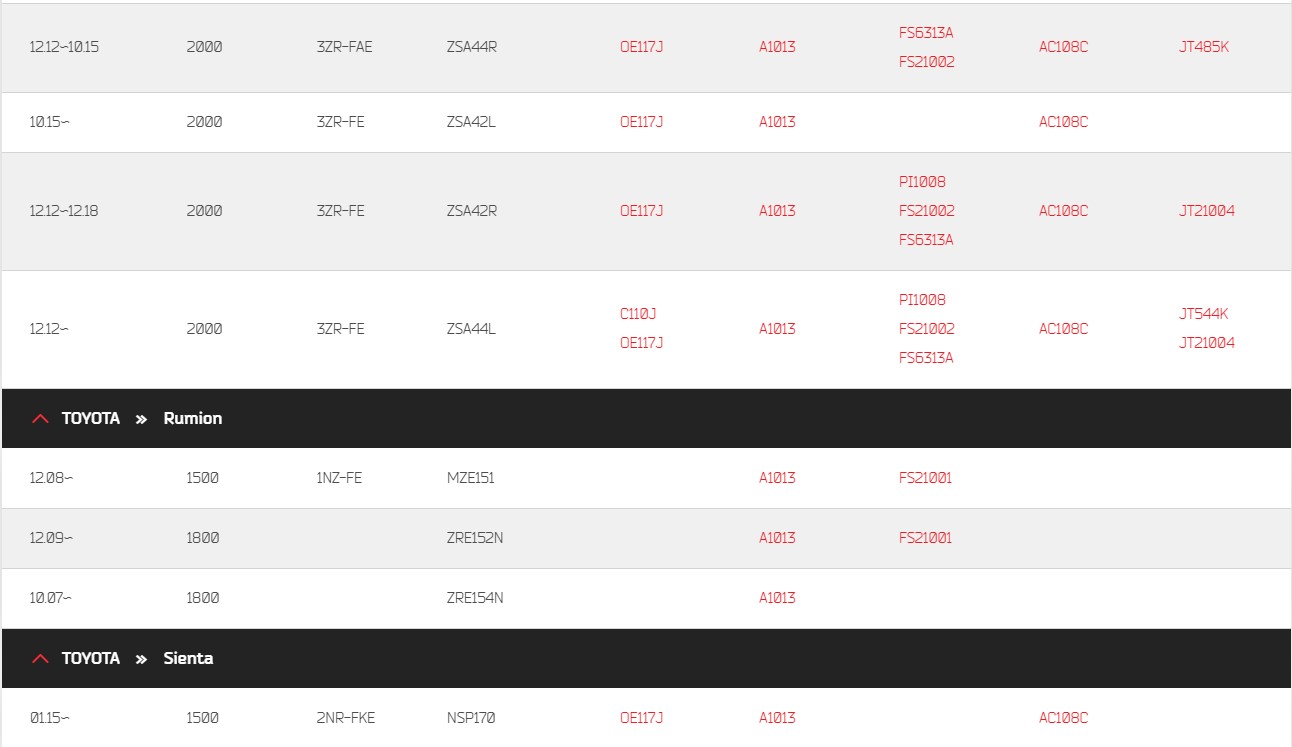
Task: Open OE117J link for NSP170
Action: point(641,718)
